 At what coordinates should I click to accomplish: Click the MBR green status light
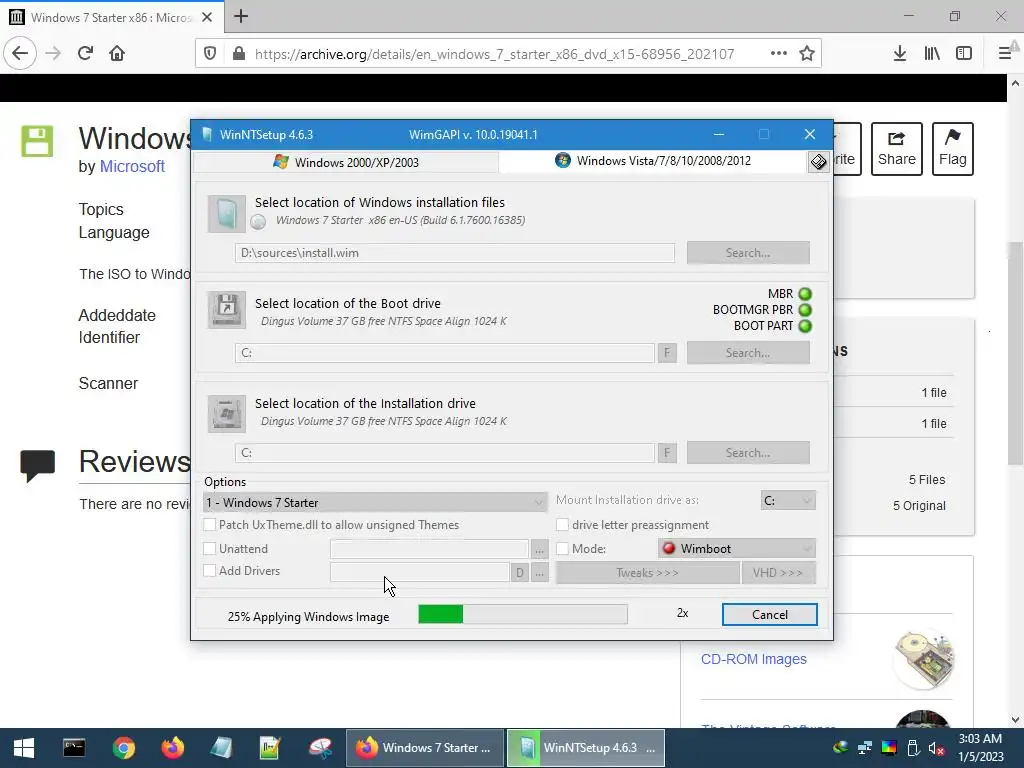(x=805, y=294)
